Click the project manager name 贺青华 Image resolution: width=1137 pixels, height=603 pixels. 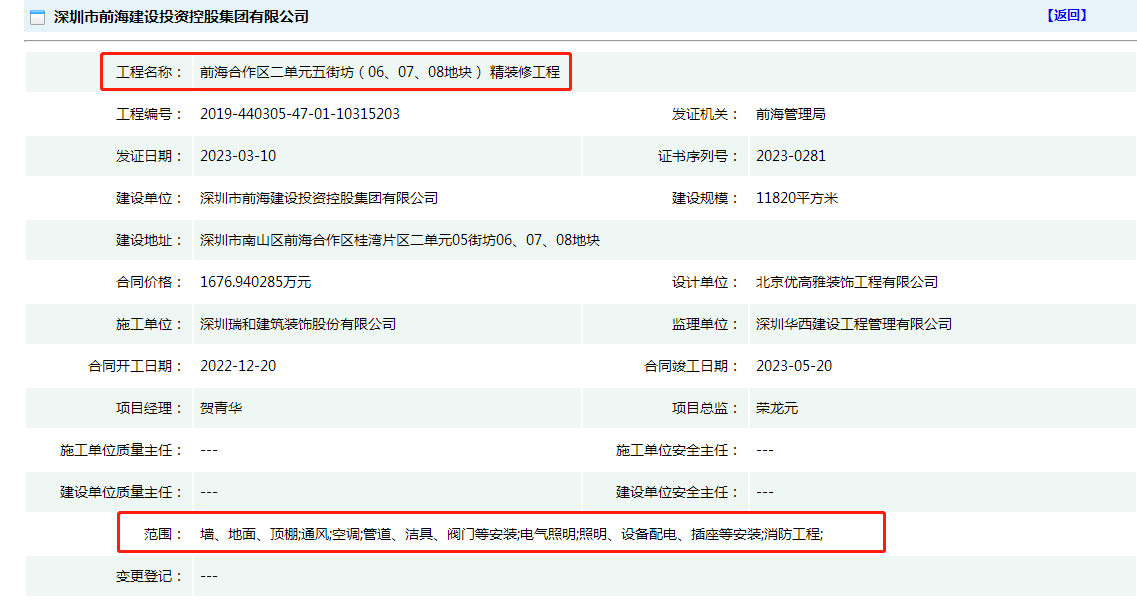221,408
